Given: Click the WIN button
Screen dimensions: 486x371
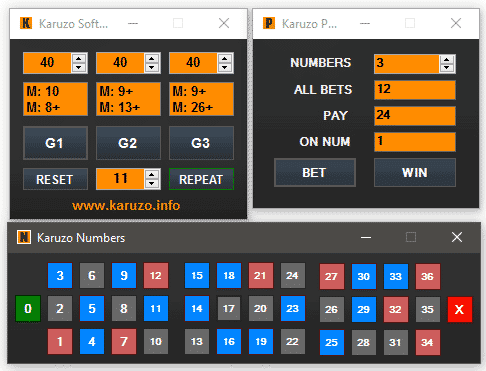Looking at the screenshot, I should click(415, 173).
